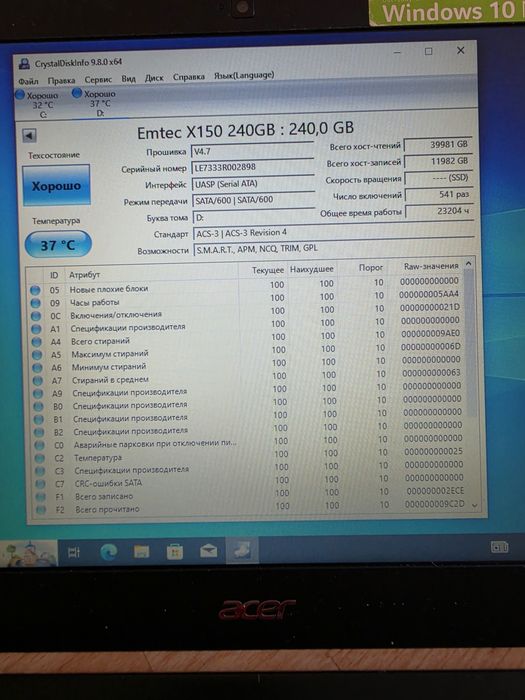Click status icon for attribute 09

[35, 303]
